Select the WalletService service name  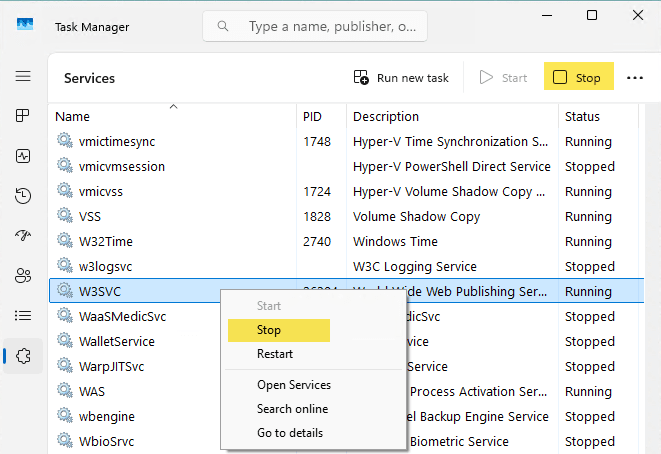[x=117, y=341]
